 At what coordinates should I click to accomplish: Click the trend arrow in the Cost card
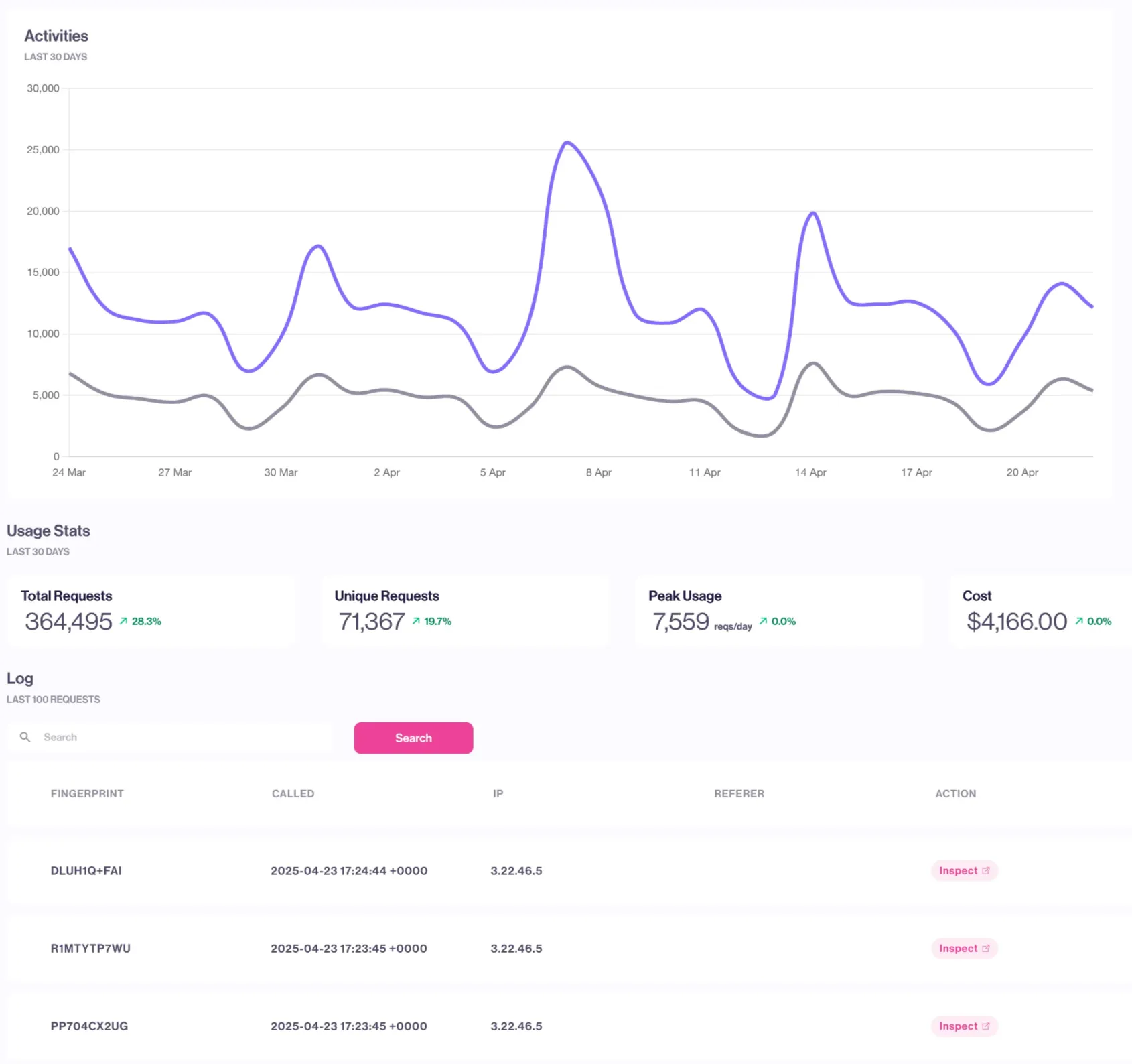point(1079,622)
